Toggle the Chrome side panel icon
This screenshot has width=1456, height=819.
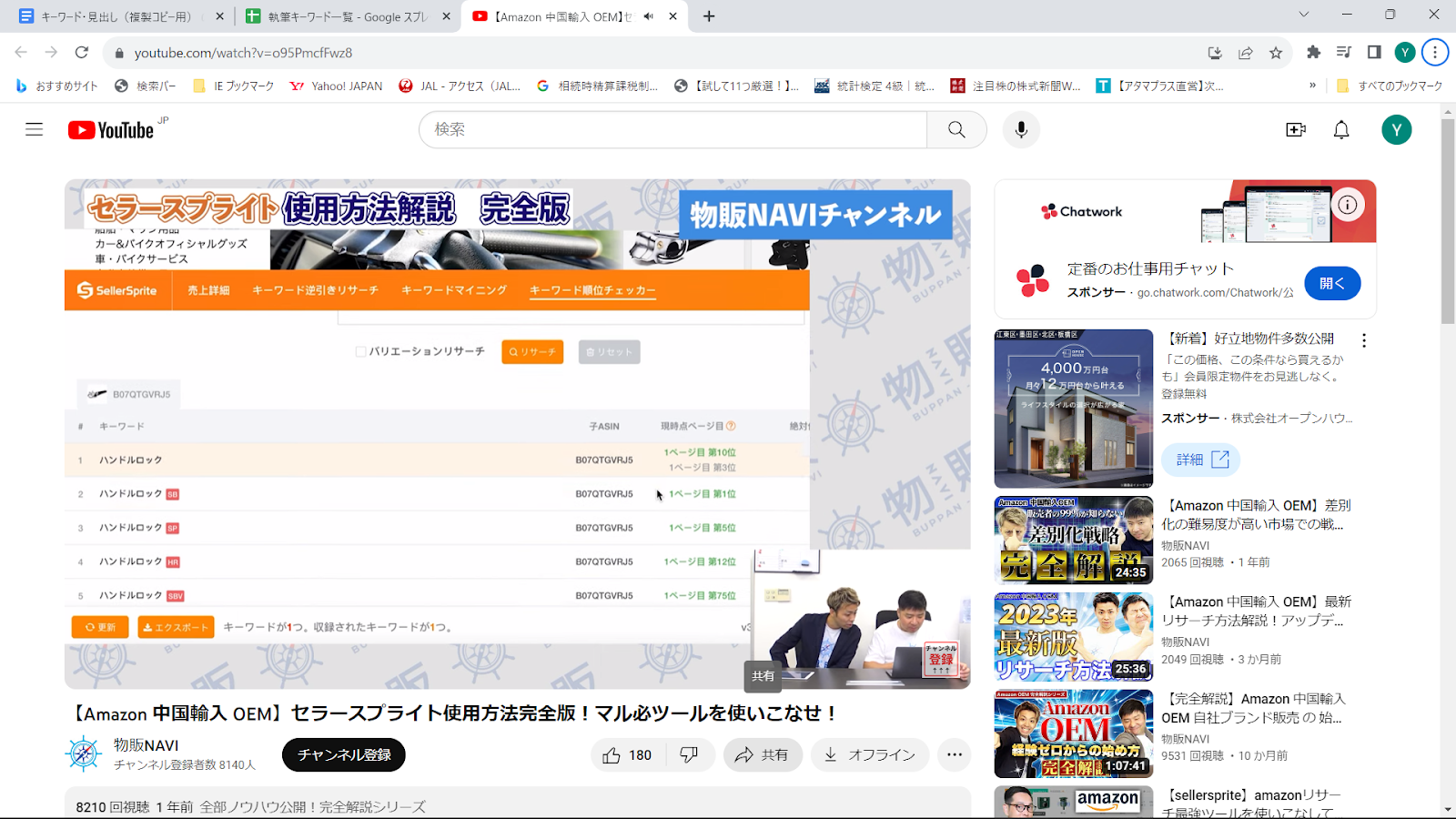[x=1374, y=53]
